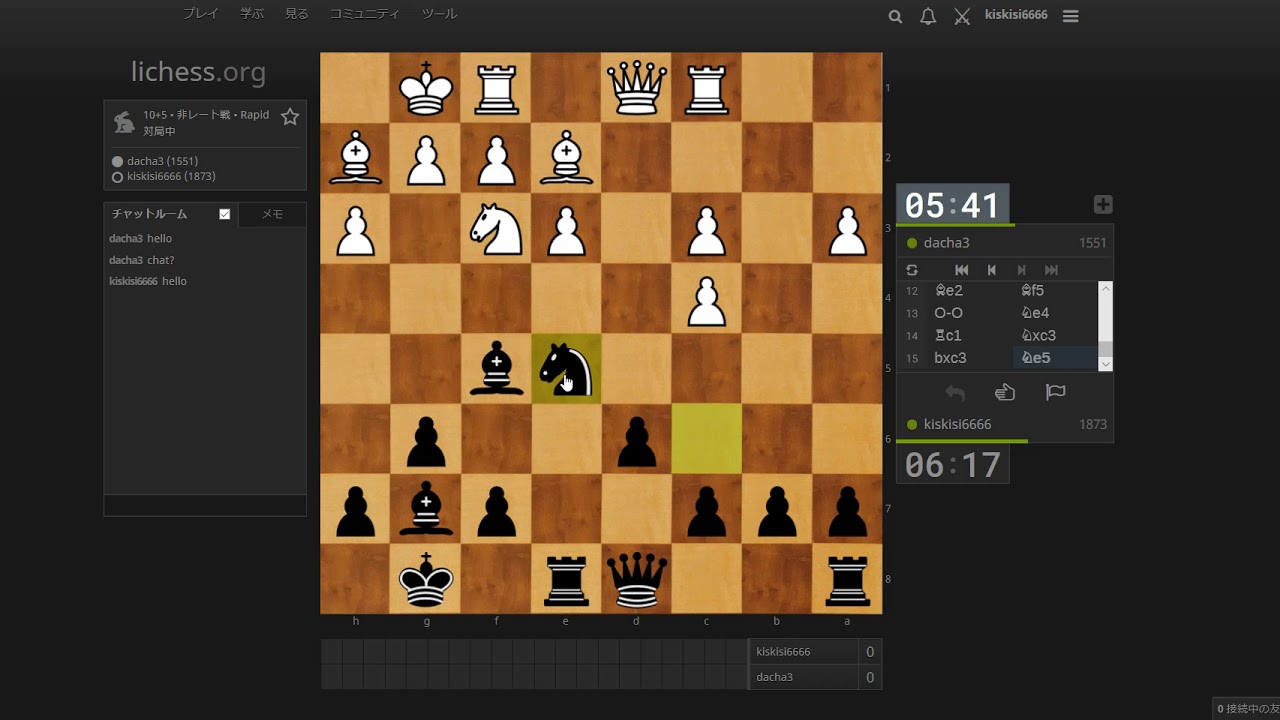
Task: Open dacha3 (1551) player link in game info
Action: coord(162,161)
